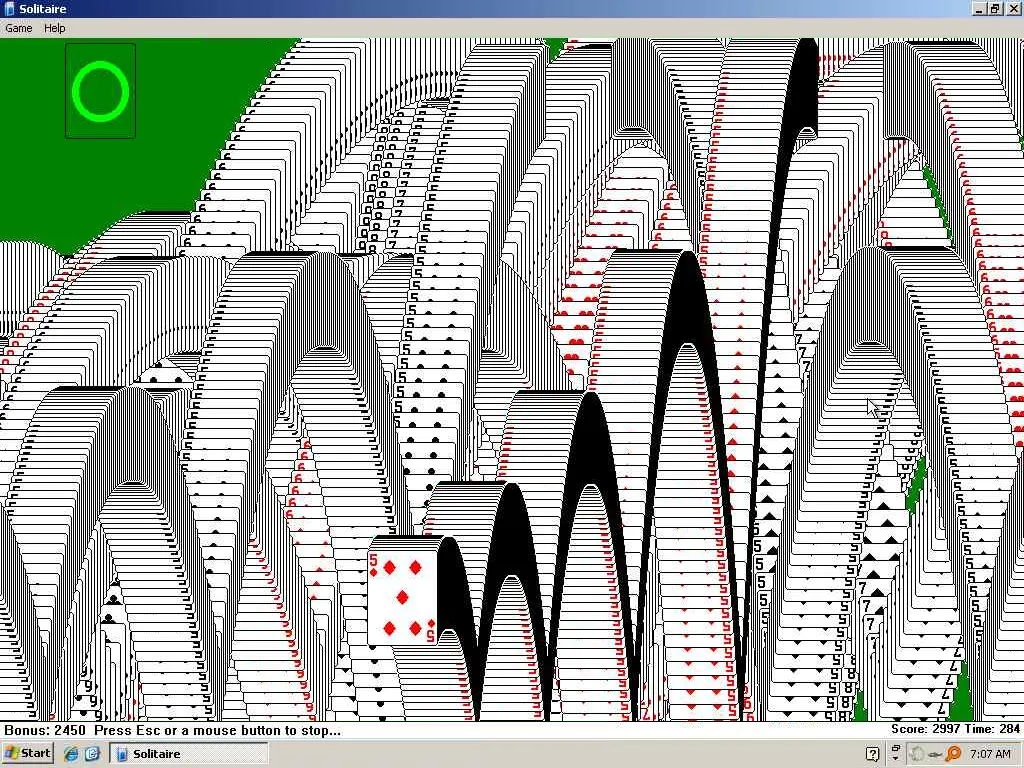
Task: Click the 7:07 AM clock
Action: click(990, 754)
